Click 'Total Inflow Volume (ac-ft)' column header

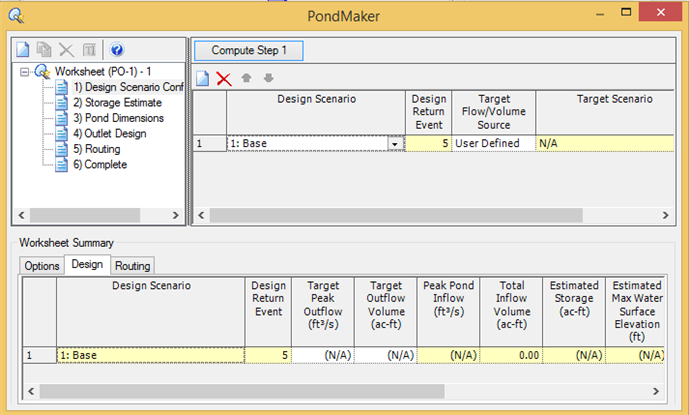[511, 312]
